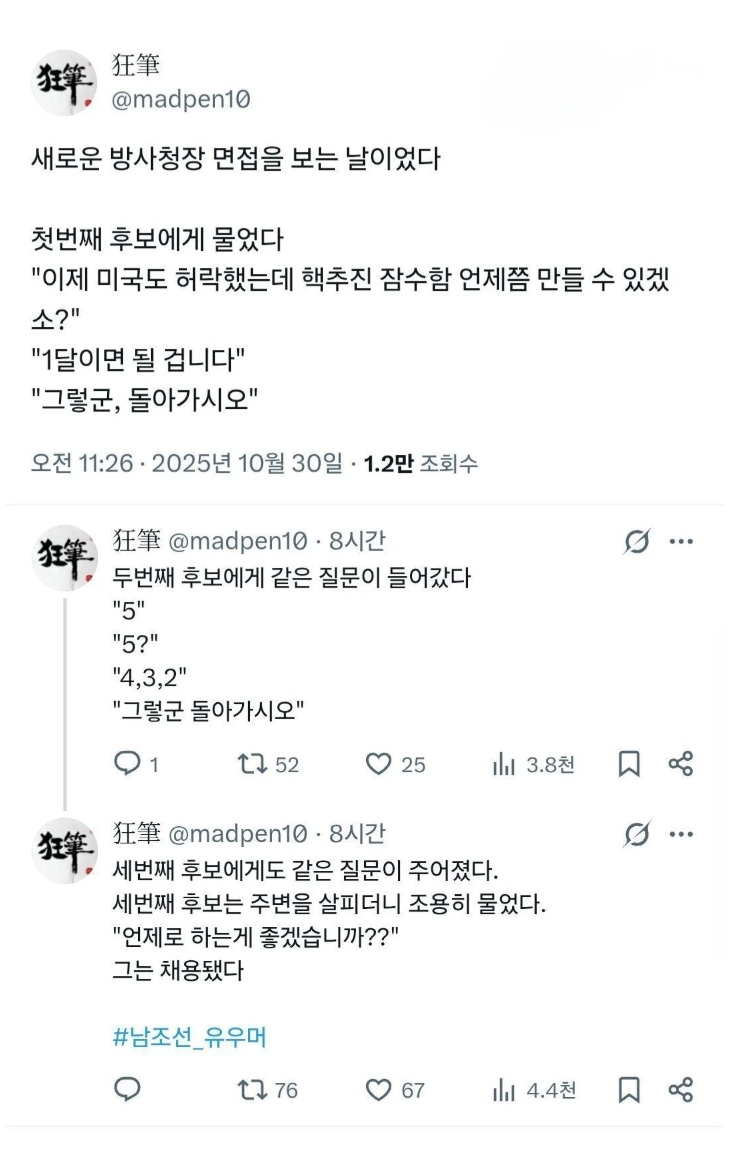
Task: Bookmark the third candidate tweet
Action: click(629, 1089)
